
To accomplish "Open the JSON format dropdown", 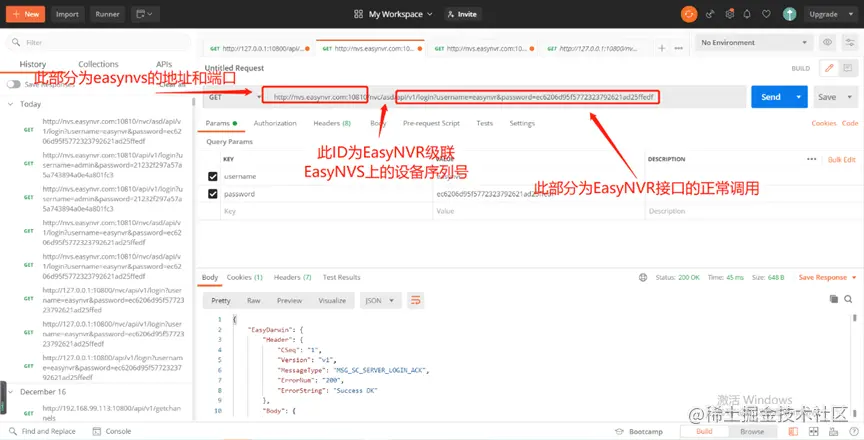I will 380,301.
